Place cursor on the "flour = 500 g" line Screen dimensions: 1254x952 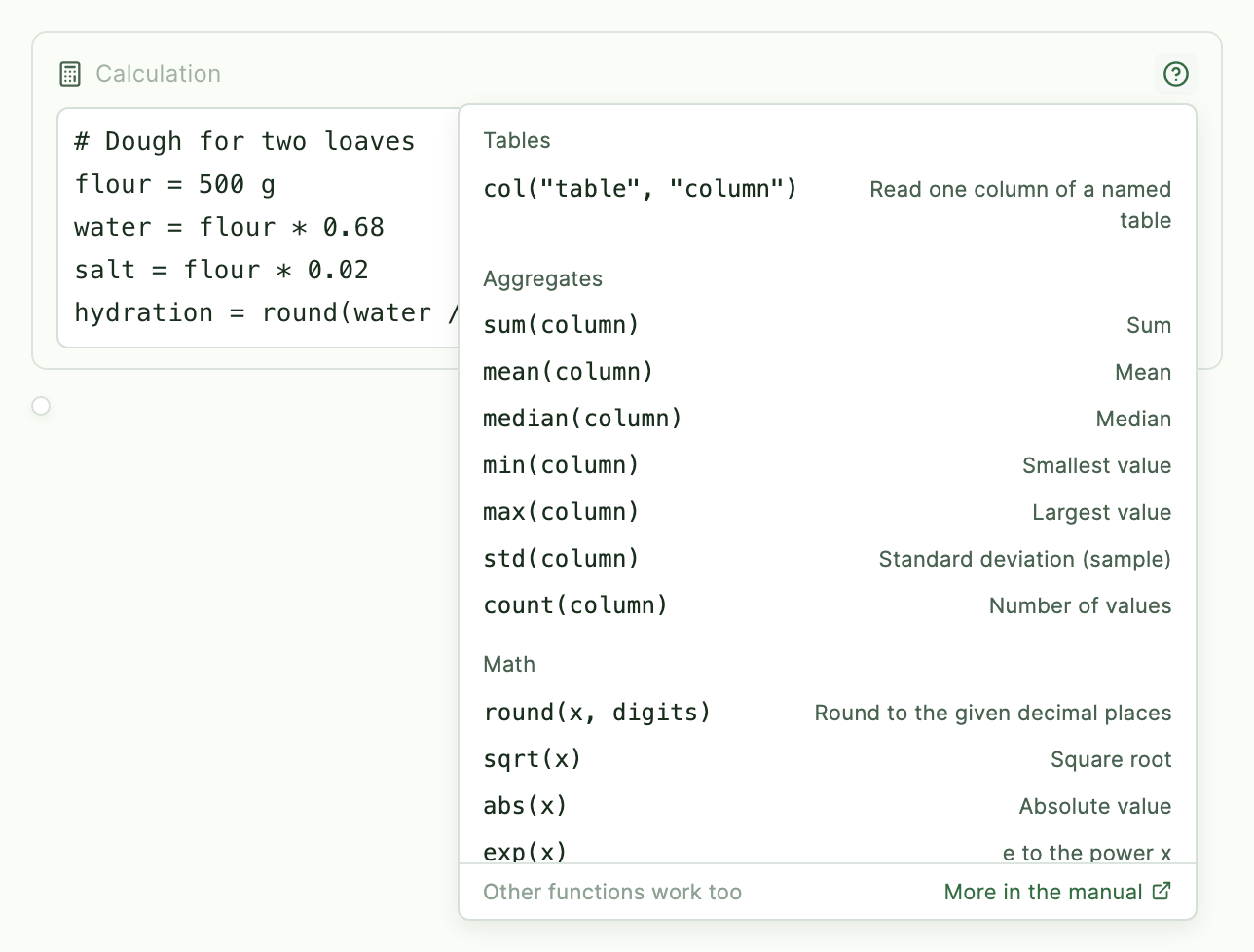(175, 185)
